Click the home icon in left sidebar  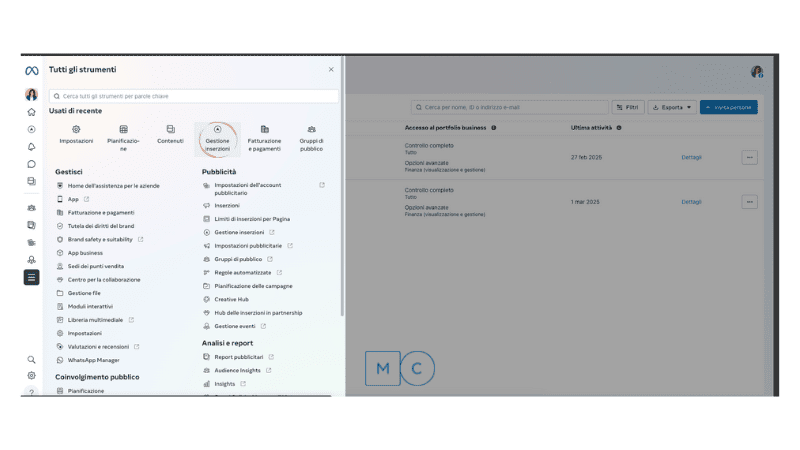click(32, 112)
